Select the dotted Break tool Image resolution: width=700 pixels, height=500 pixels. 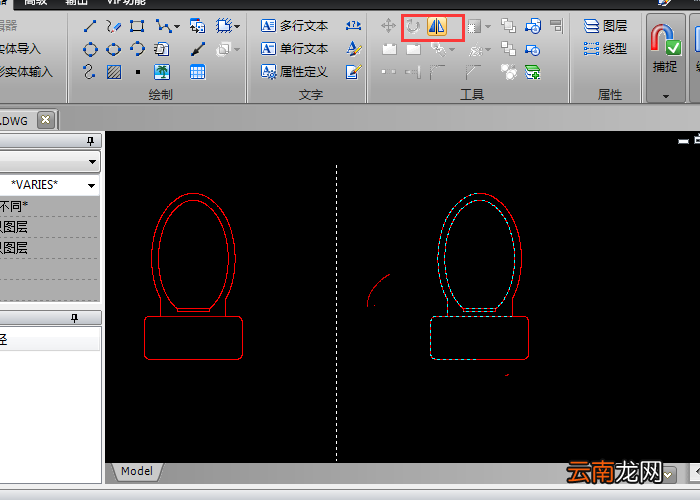pyautogui.click(x=388, y=71)
